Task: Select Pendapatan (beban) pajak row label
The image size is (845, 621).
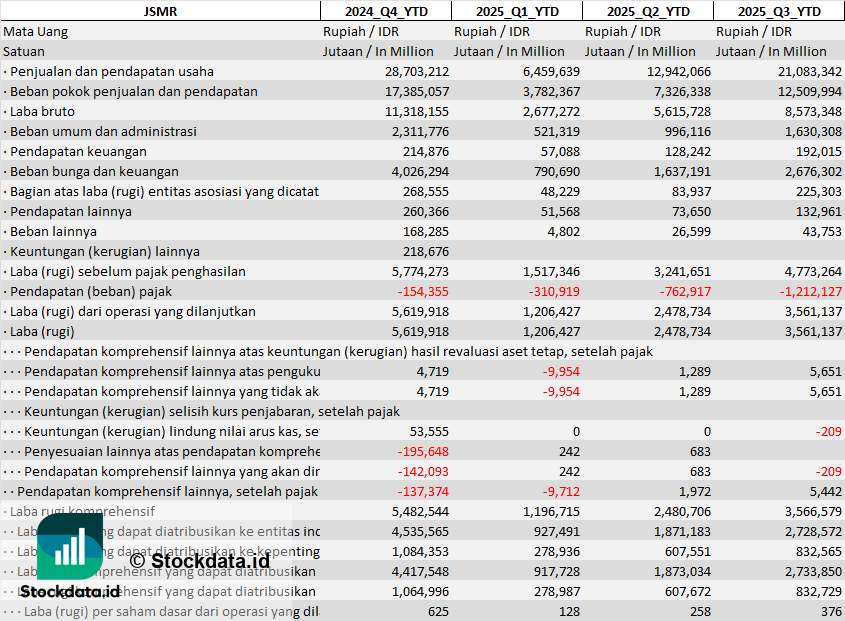Action: [87, 291]
